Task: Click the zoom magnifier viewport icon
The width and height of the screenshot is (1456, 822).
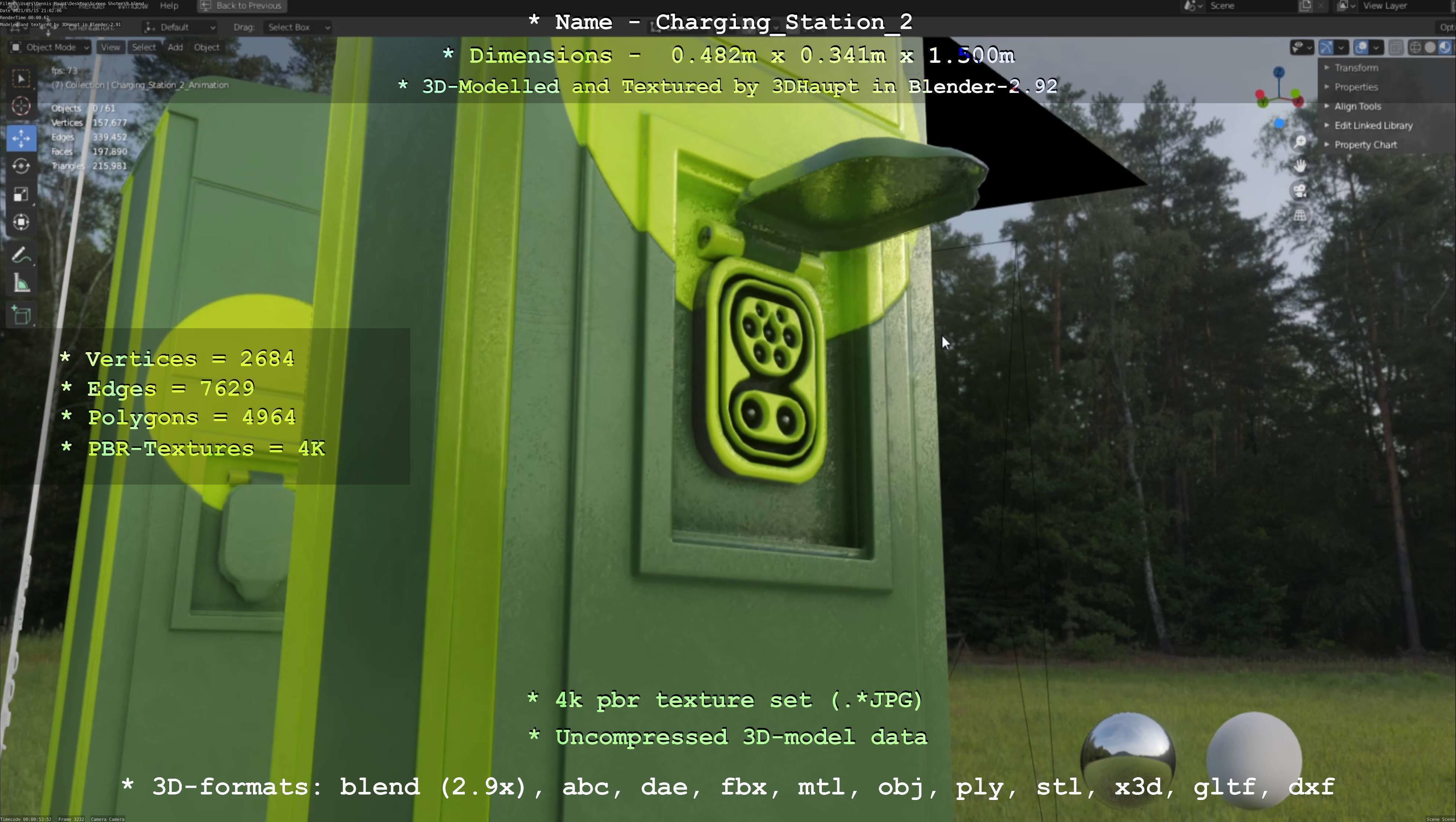Action: [1300, 141]
